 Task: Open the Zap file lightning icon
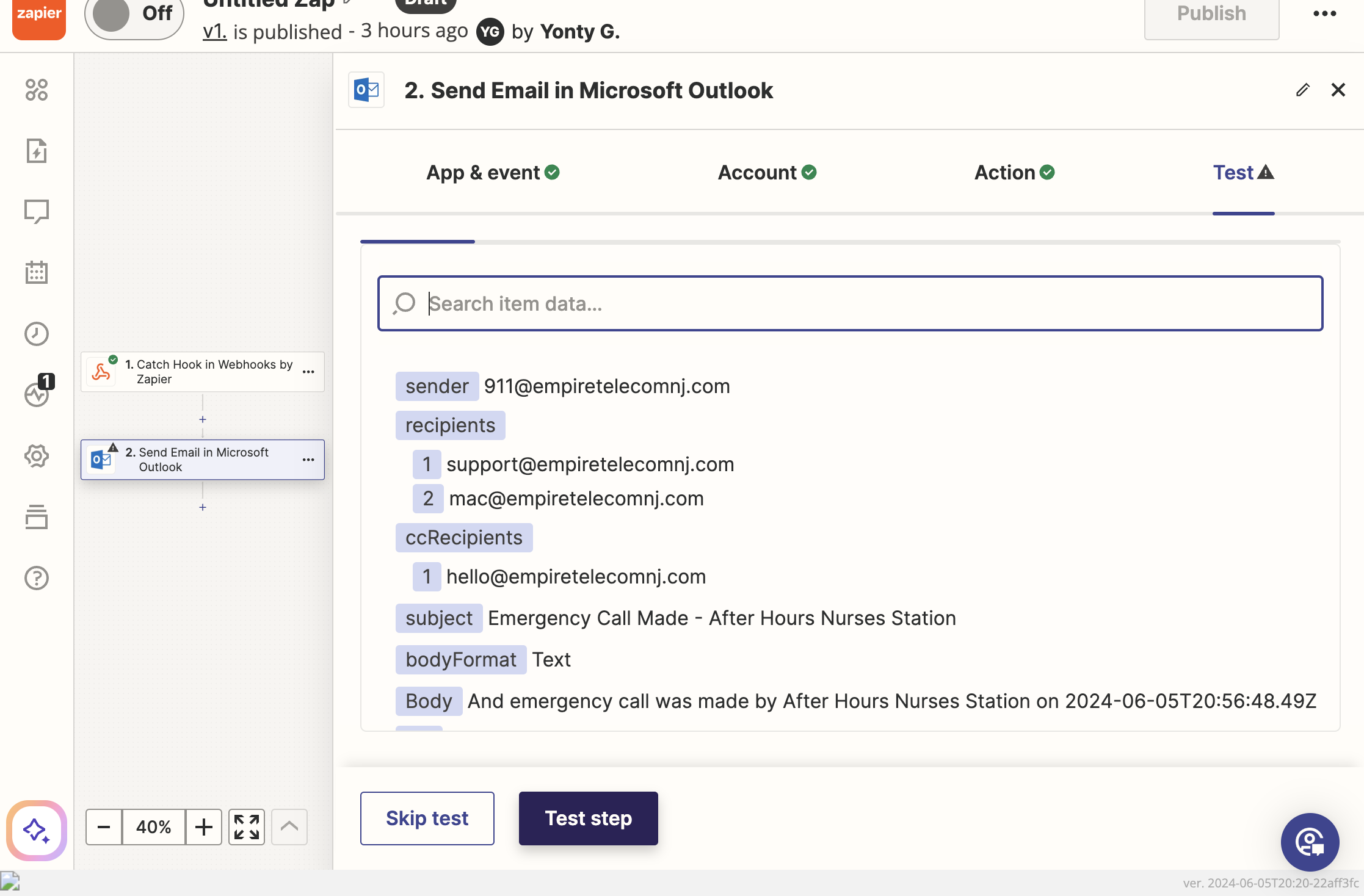tap(37, 151)
